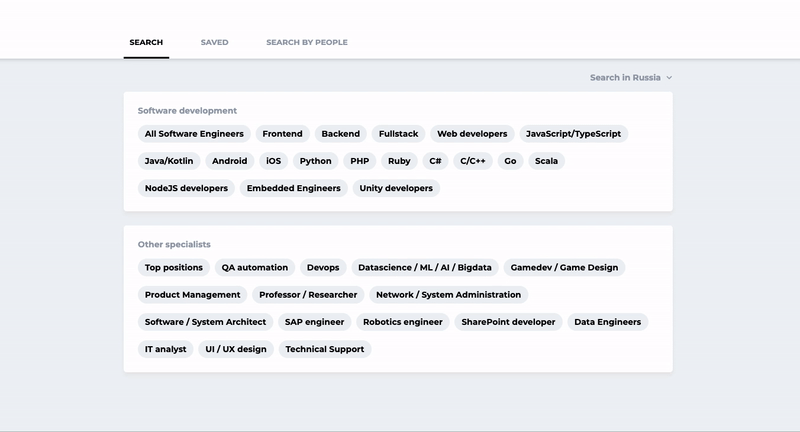Select the Ruby tag
Viewport: 800px width, 432px height.
coord(399,161)
